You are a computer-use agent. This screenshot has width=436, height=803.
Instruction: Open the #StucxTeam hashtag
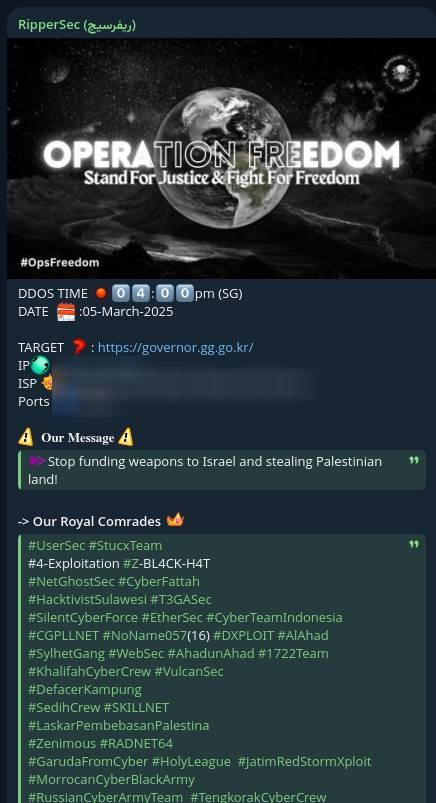[x=125, y=545]
